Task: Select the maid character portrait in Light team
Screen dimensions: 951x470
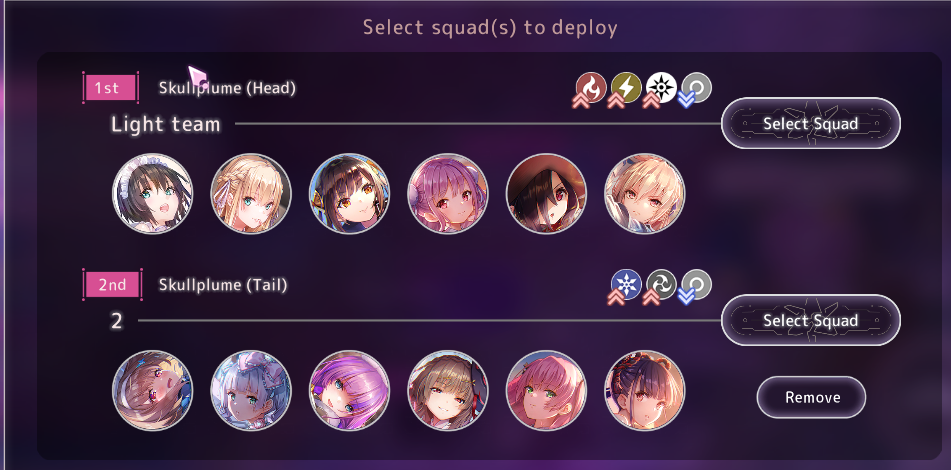Action: (x=153, y=193)
